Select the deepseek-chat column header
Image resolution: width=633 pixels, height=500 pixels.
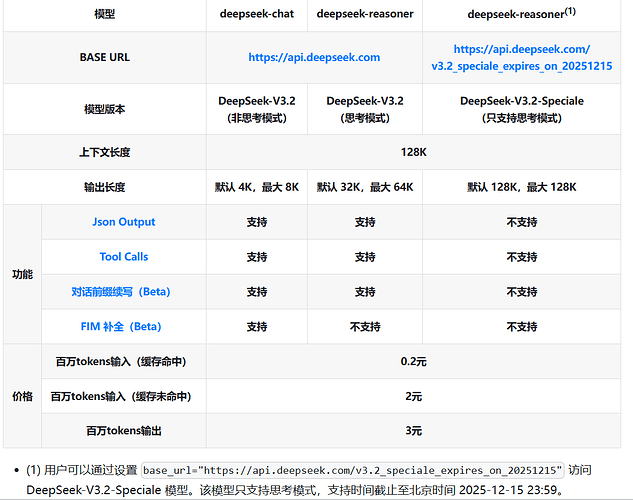click(x=257, y=14)
